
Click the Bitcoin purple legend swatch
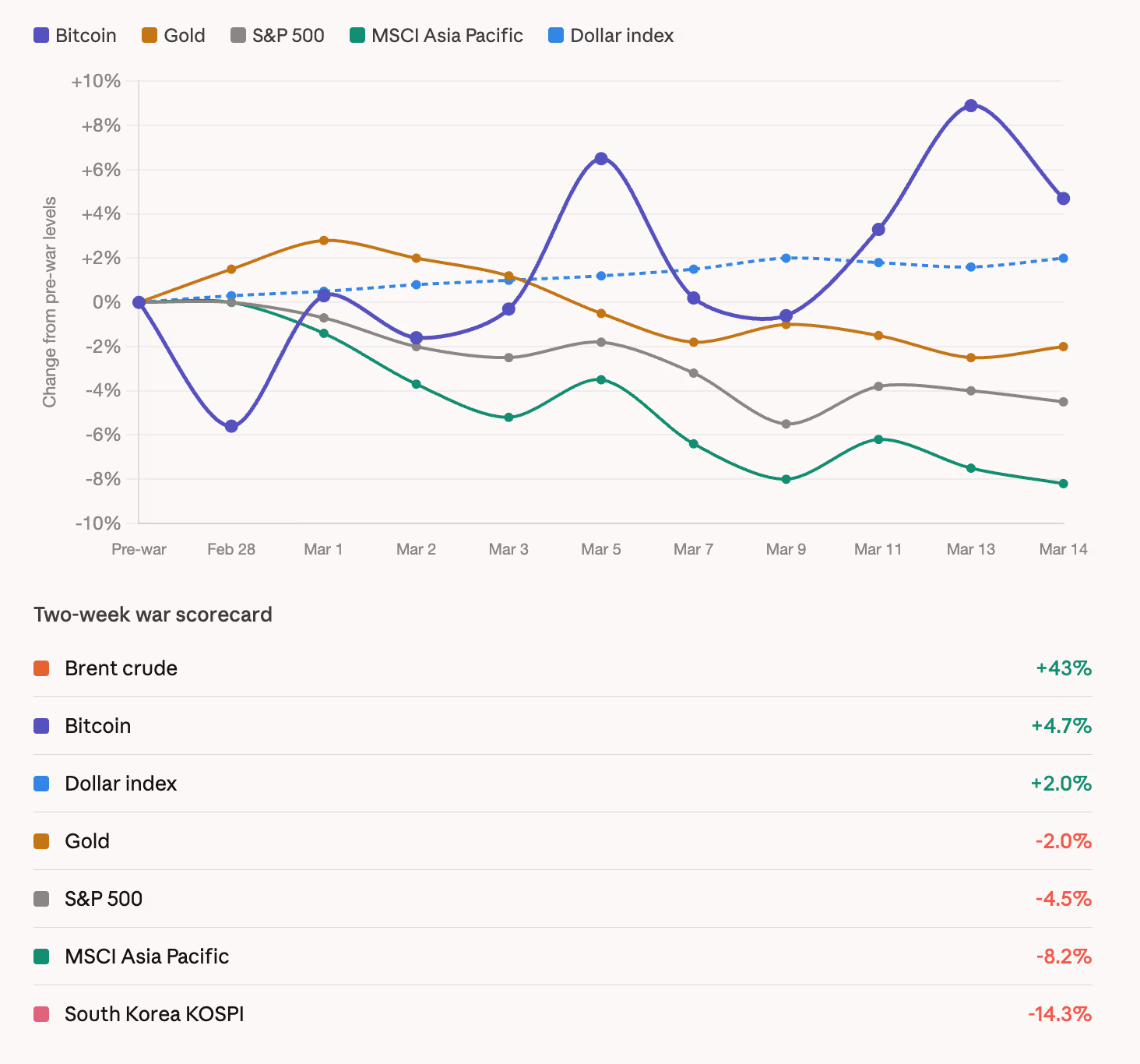click(x=41, y=36)
